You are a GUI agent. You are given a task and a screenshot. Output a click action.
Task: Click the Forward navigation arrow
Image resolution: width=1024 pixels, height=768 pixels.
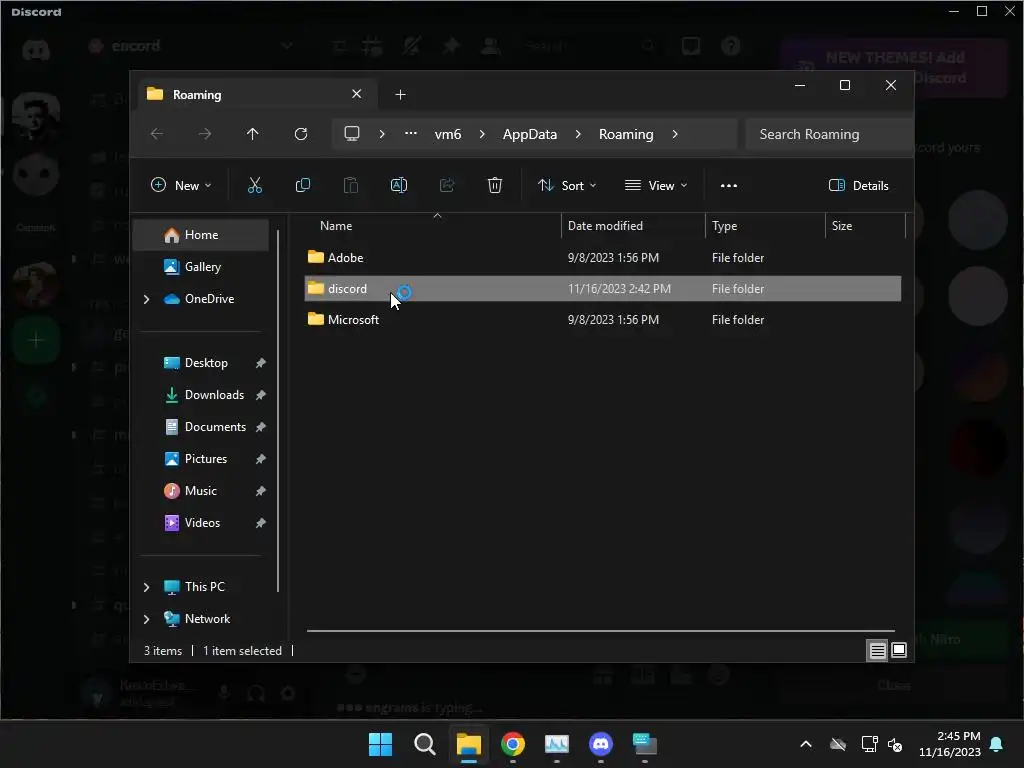(x=204, y=134)
